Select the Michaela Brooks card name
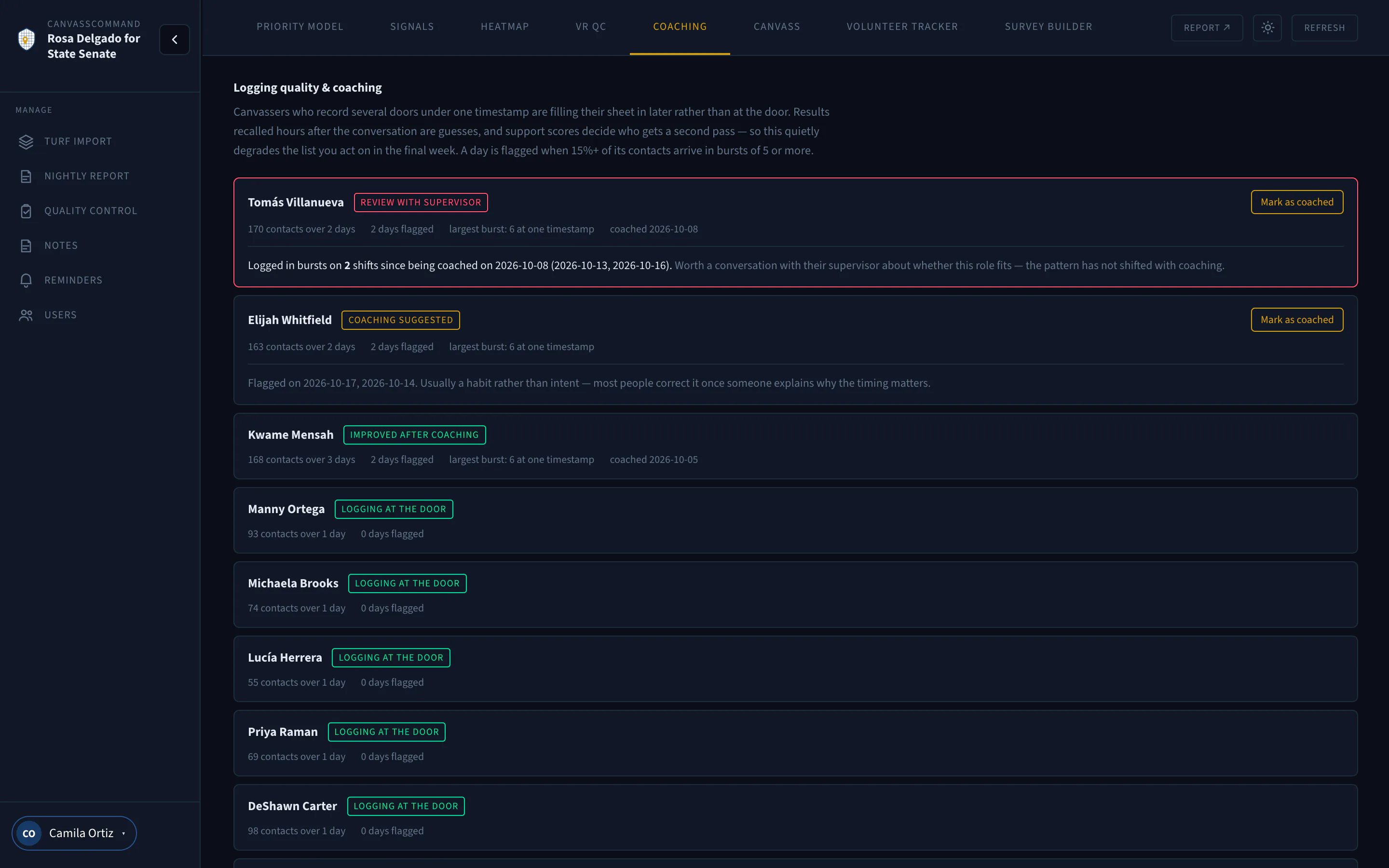 (x=293, y=583)
